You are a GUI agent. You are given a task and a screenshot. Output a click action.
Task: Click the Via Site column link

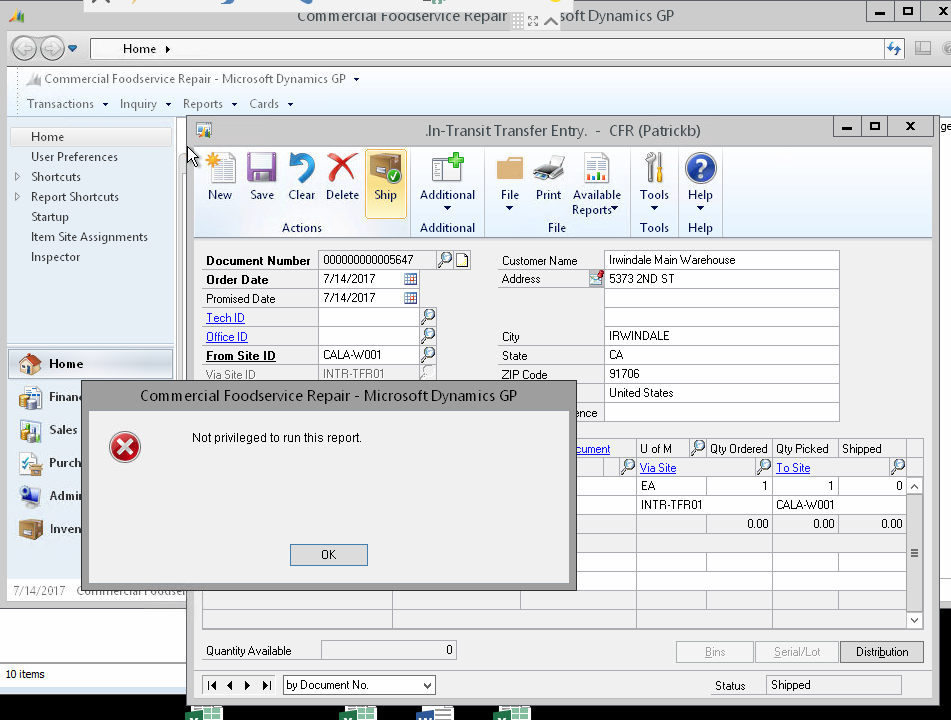657,468
